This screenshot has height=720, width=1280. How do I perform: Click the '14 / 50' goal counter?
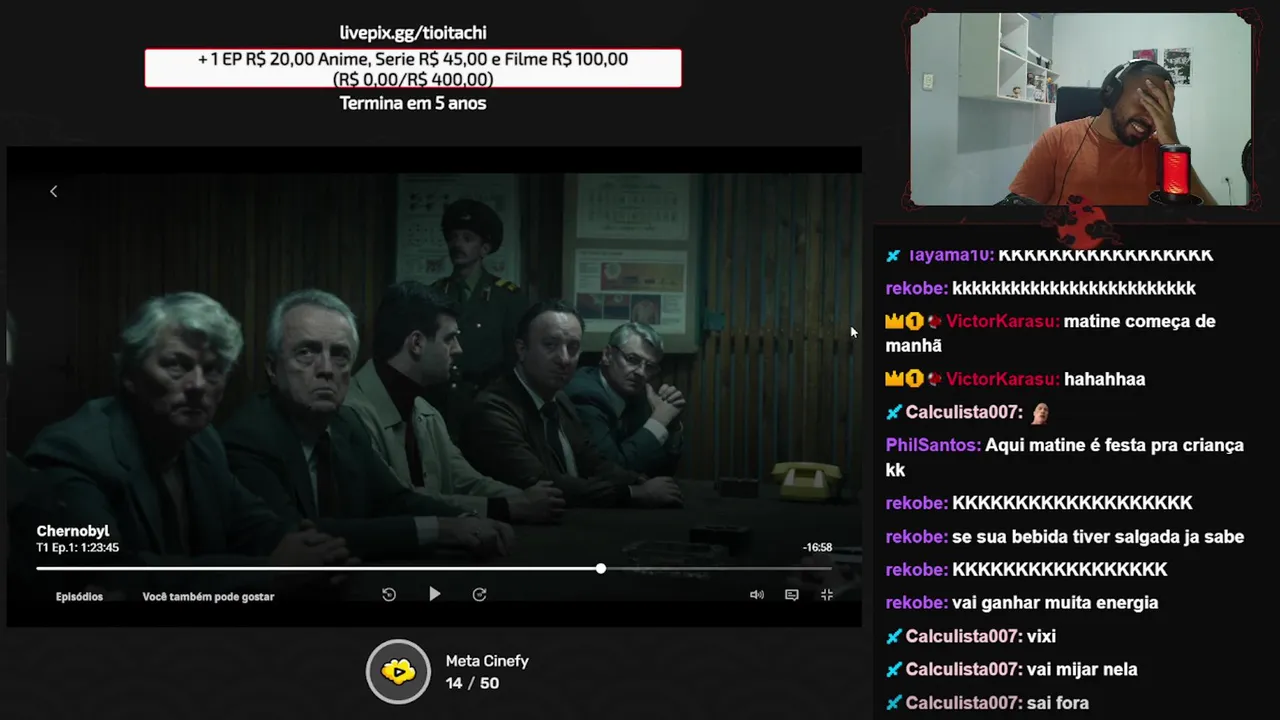coord(472,683)
